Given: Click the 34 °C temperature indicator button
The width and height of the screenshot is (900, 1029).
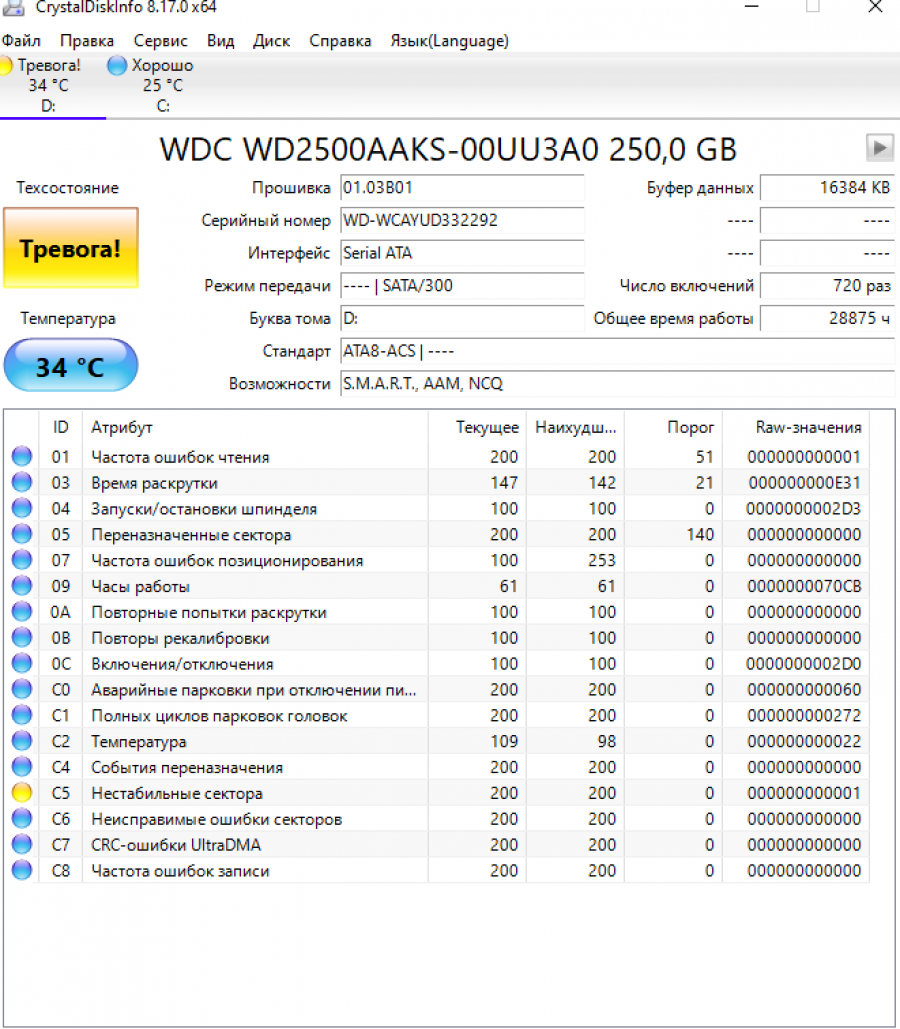Looking at the screenshot, I should coord(70,366).
